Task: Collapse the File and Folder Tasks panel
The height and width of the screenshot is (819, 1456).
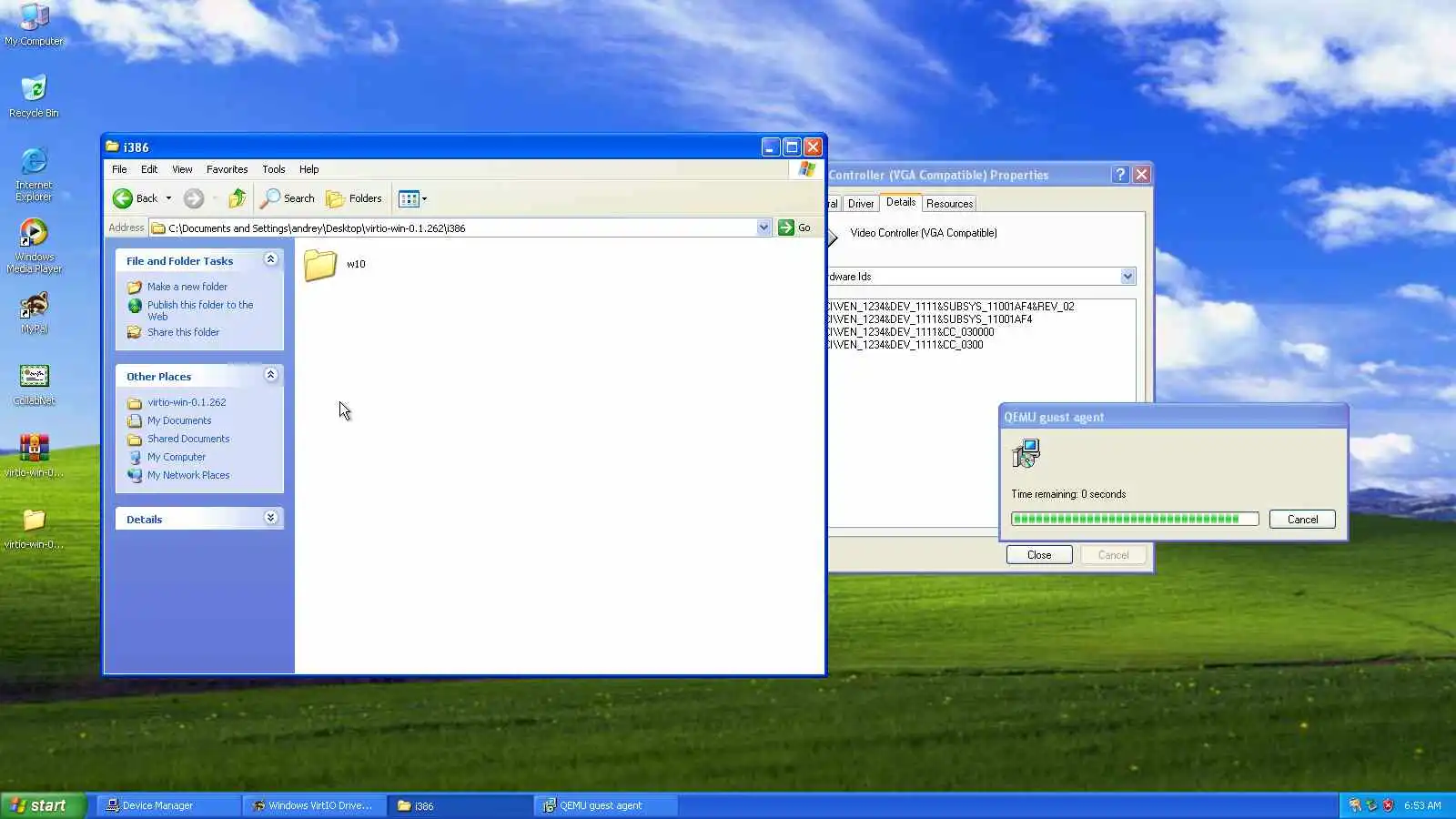Action: [x=270, y=260]
